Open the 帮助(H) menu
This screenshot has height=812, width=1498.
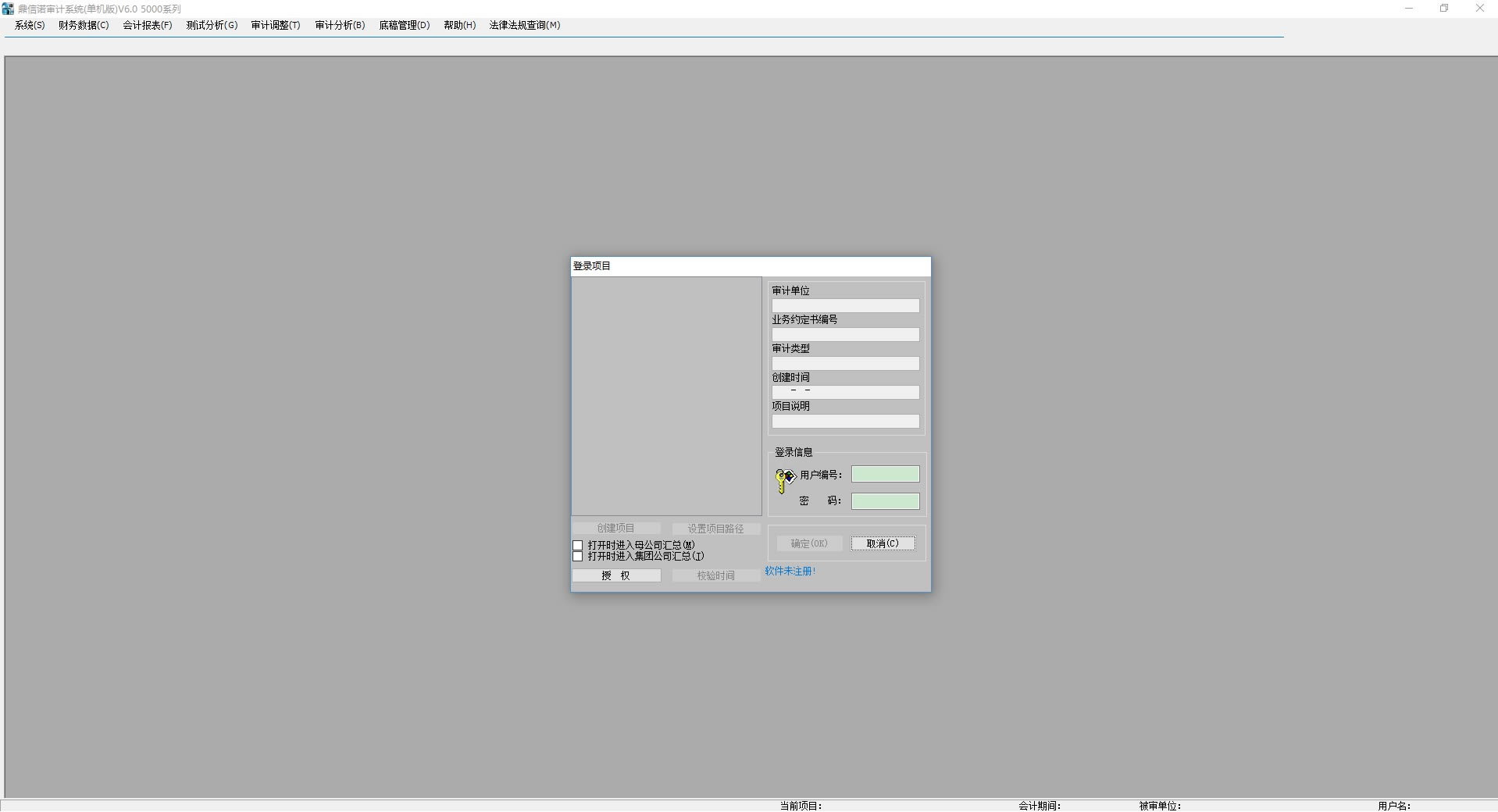(460, 25)
